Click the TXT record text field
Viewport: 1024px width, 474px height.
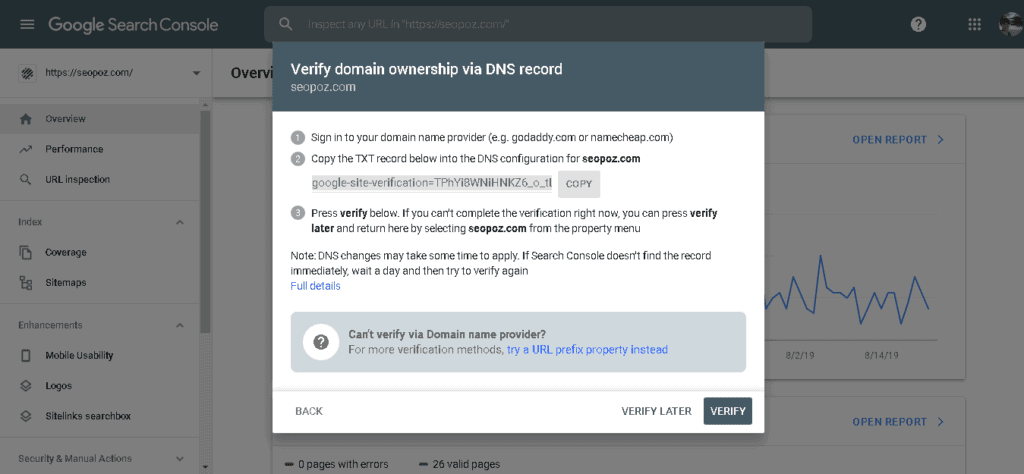(432, 183)
